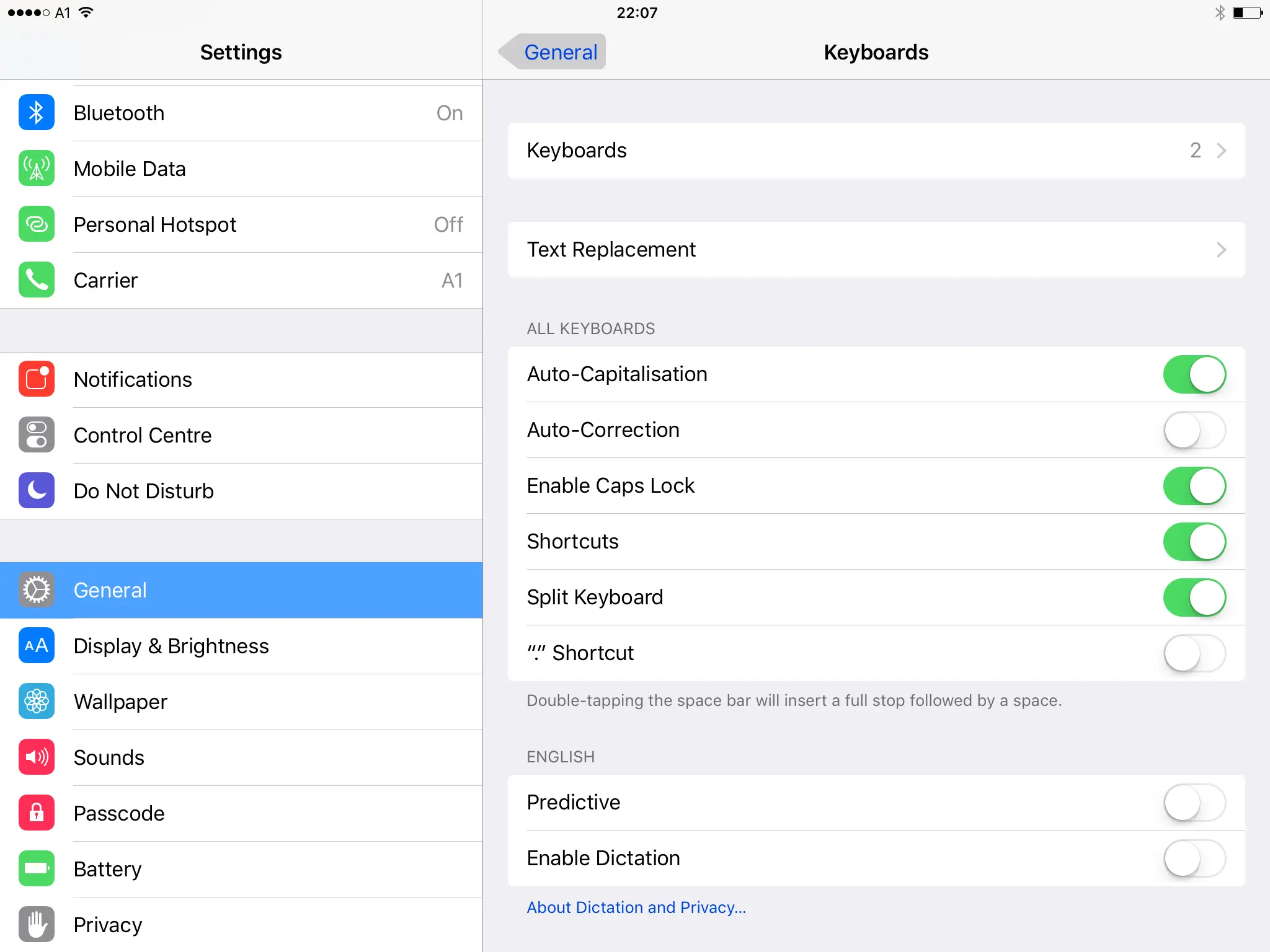The width and height of the screenshot is (1270, 952).
Task: Tap the Do Not Disturb moon icon
Action: point(37,491)
